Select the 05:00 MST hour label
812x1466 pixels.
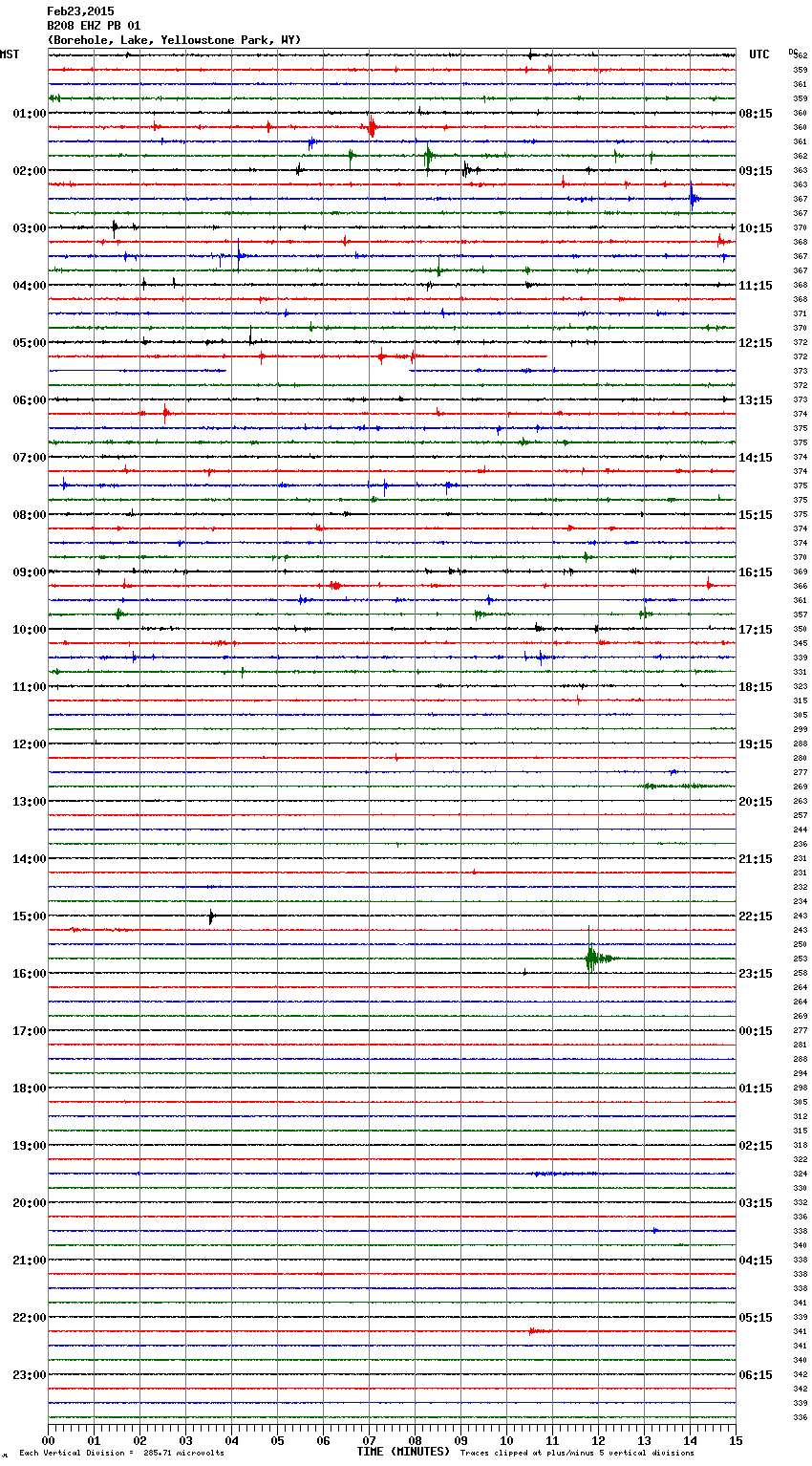30,343
